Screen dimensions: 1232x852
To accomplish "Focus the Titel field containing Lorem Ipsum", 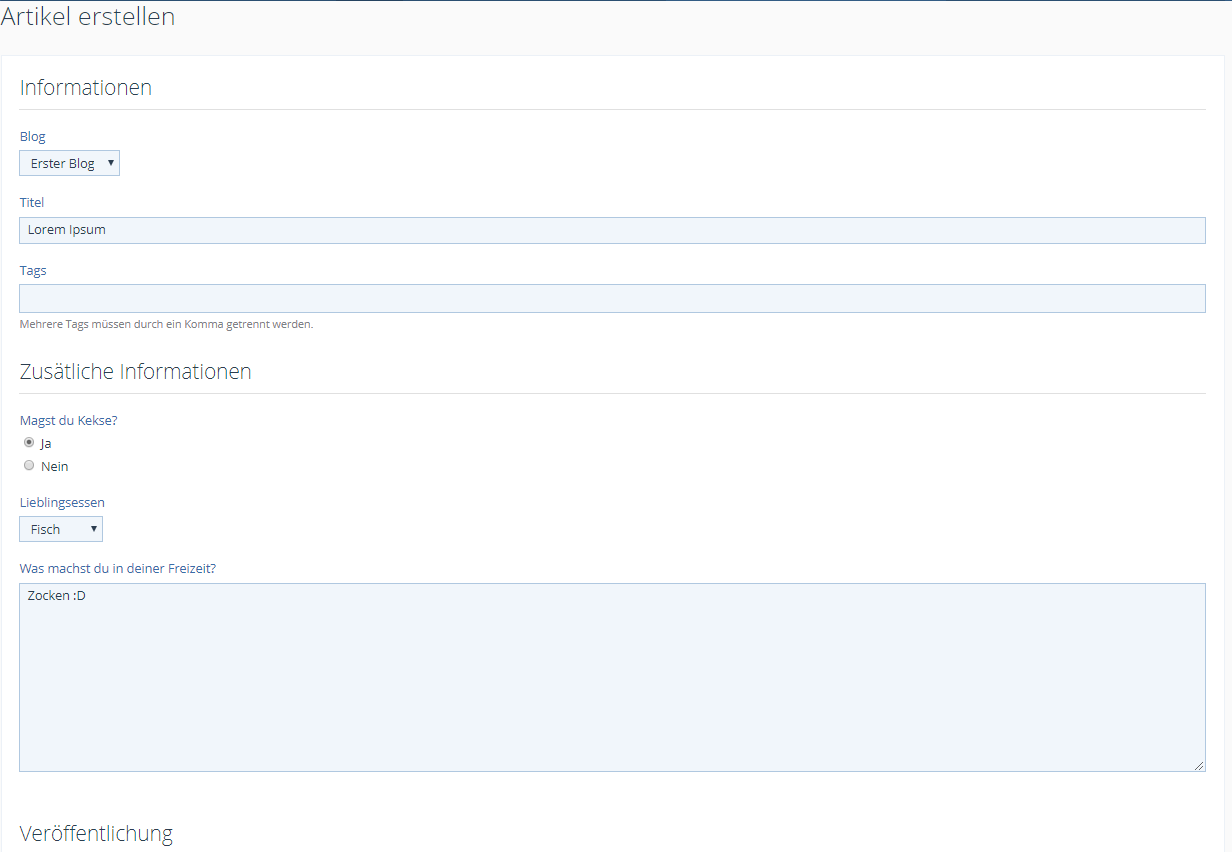I will click(612, 230).
